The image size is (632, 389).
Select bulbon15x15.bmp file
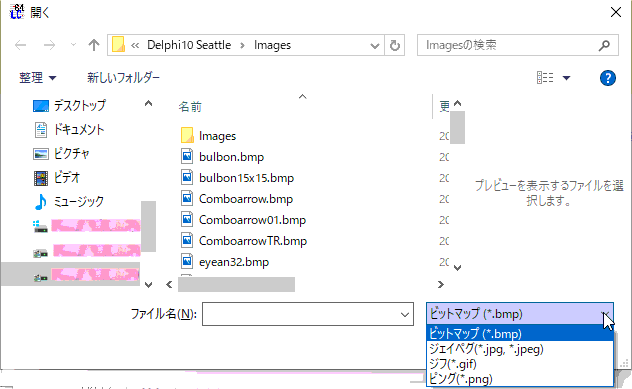tap(246, 178)
